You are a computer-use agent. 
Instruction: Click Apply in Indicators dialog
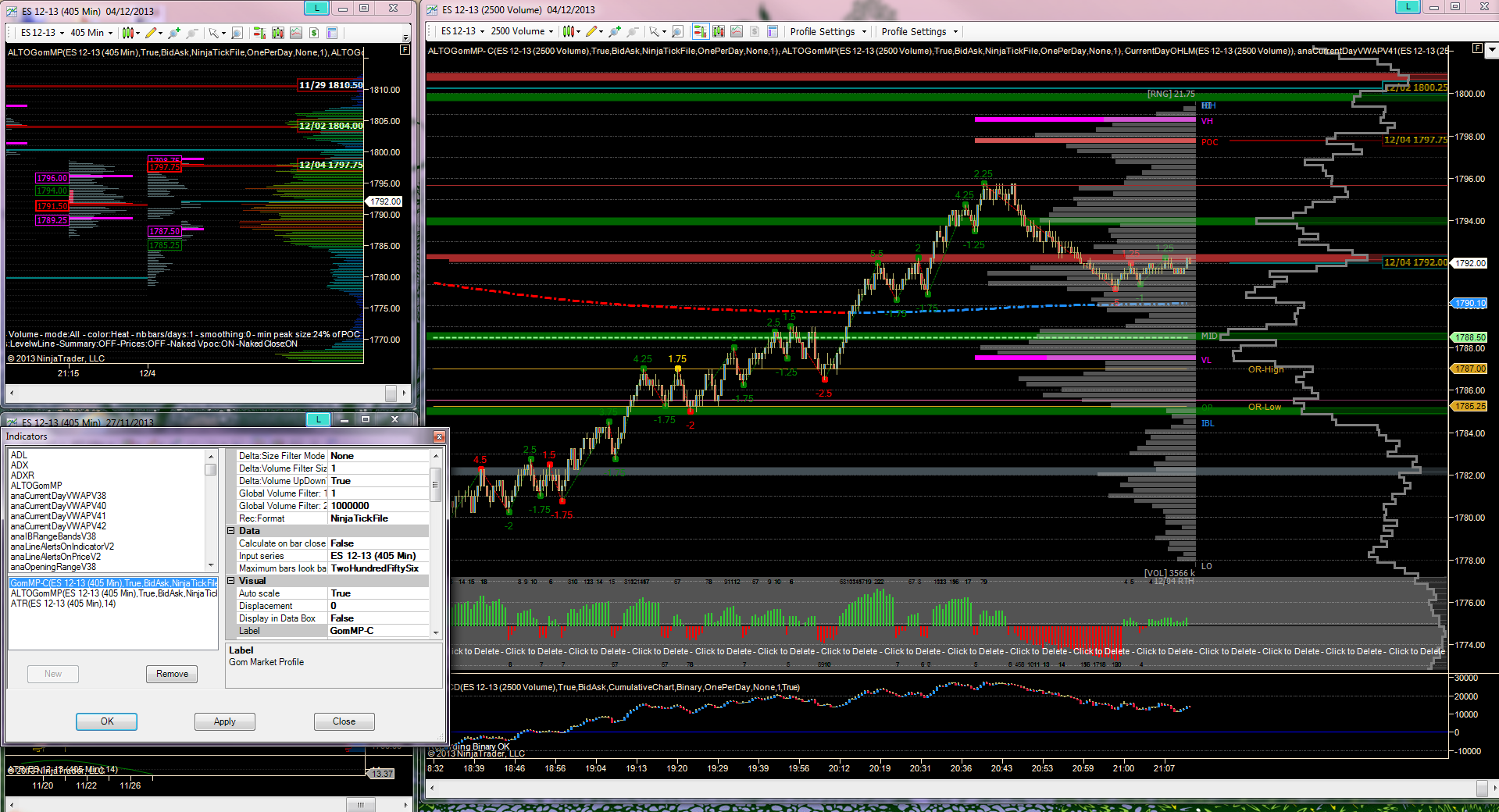click(x=225, y=721)
